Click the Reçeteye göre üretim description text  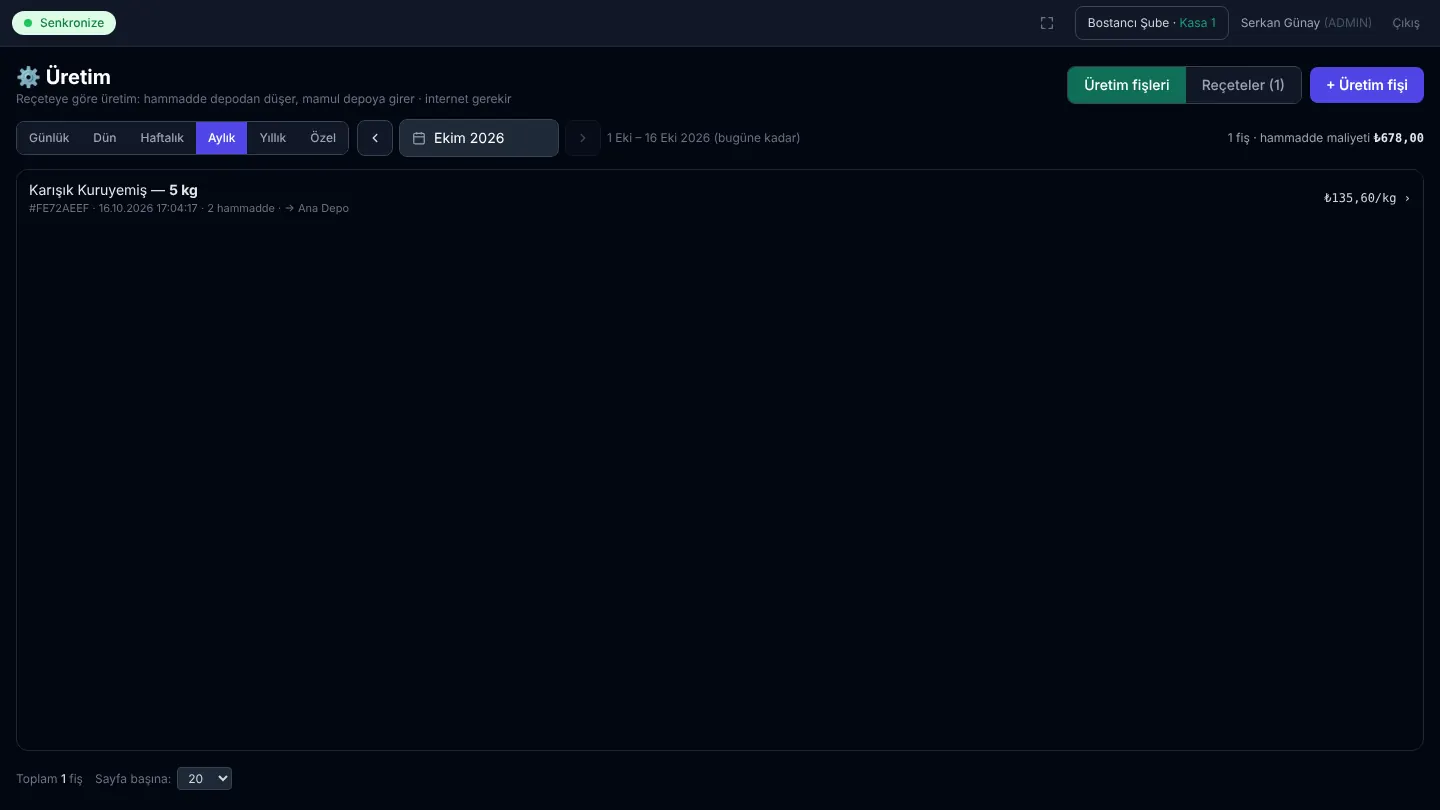[x=264, y=99]
